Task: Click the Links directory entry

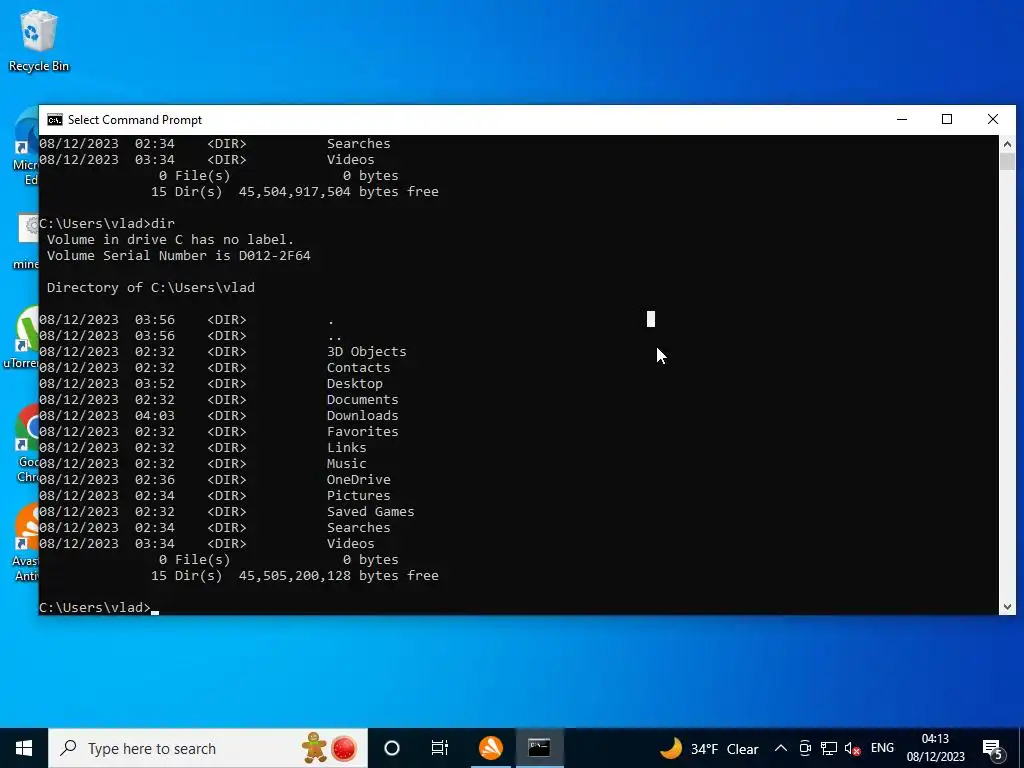Action: tap(347, 448)
